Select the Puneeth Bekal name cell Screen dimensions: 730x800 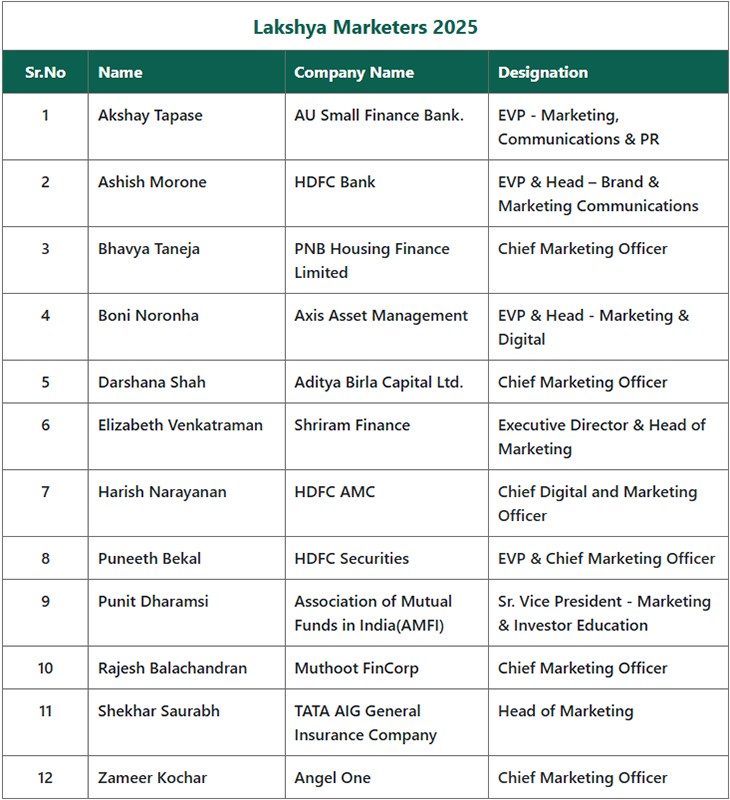click(x=187, y=558)
